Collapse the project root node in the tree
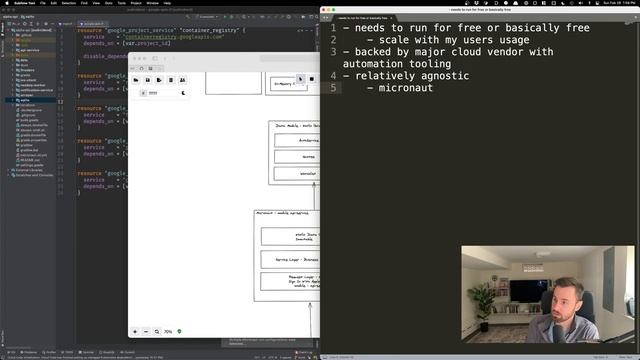This screenshot has width=640, height=360. (x=9, y=30)
